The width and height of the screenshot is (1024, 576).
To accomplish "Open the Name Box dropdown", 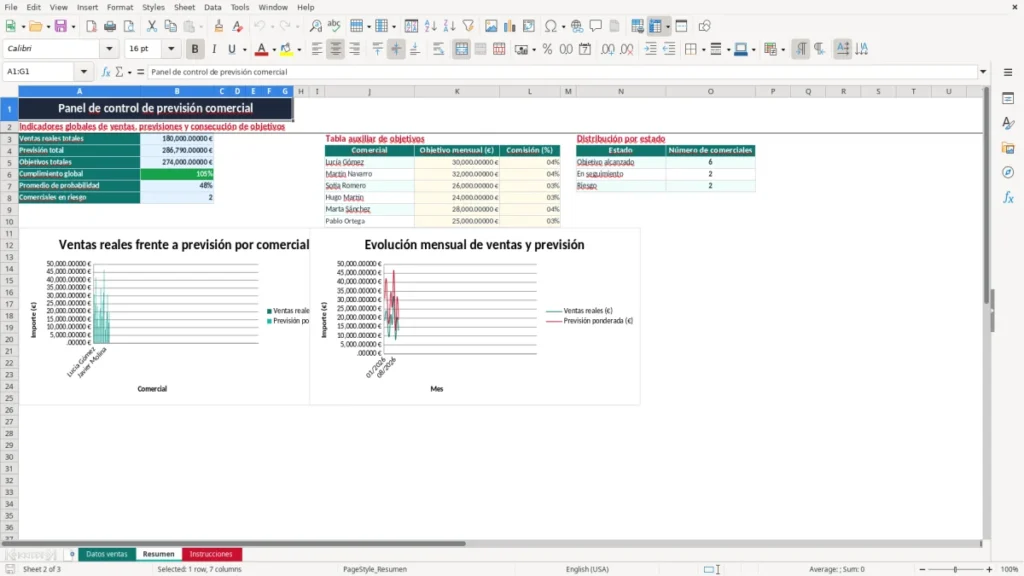I will pyautogui.click(x=84, y=72).
